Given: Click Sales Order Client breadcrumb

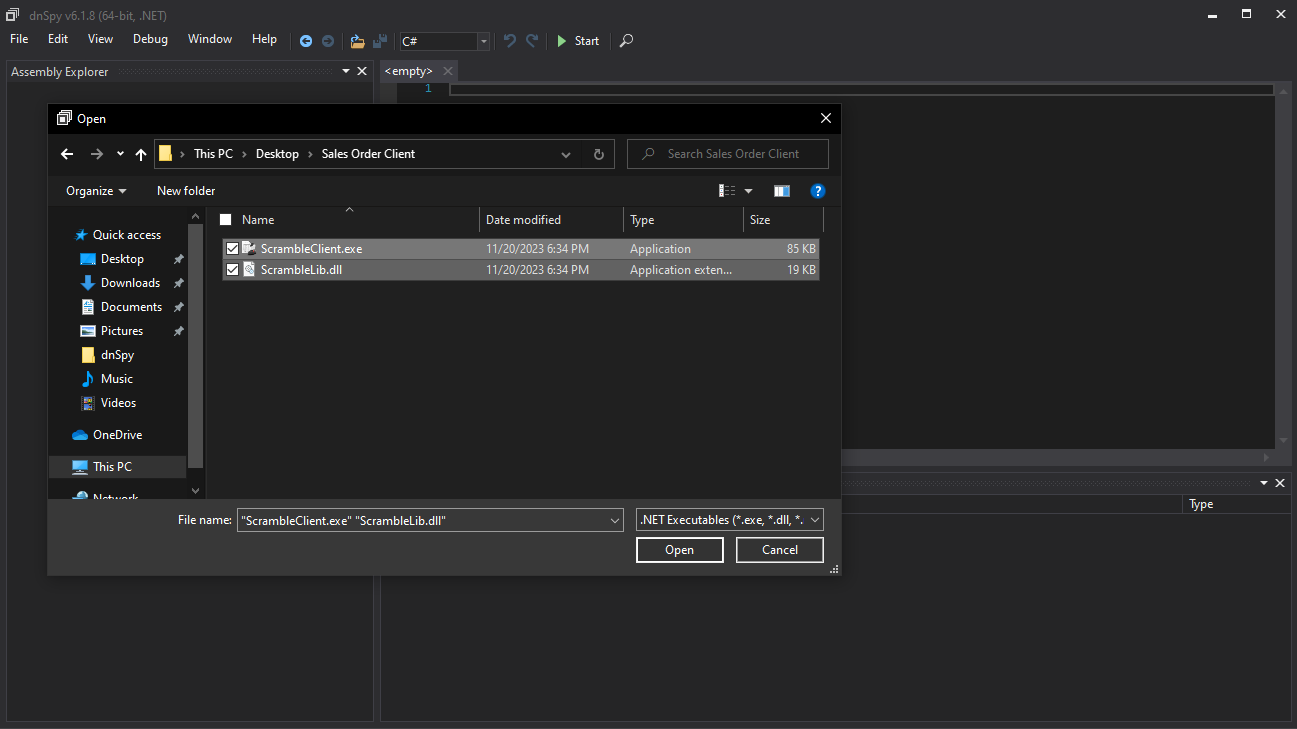Looking at the screenshot, I should click(368, 154).
